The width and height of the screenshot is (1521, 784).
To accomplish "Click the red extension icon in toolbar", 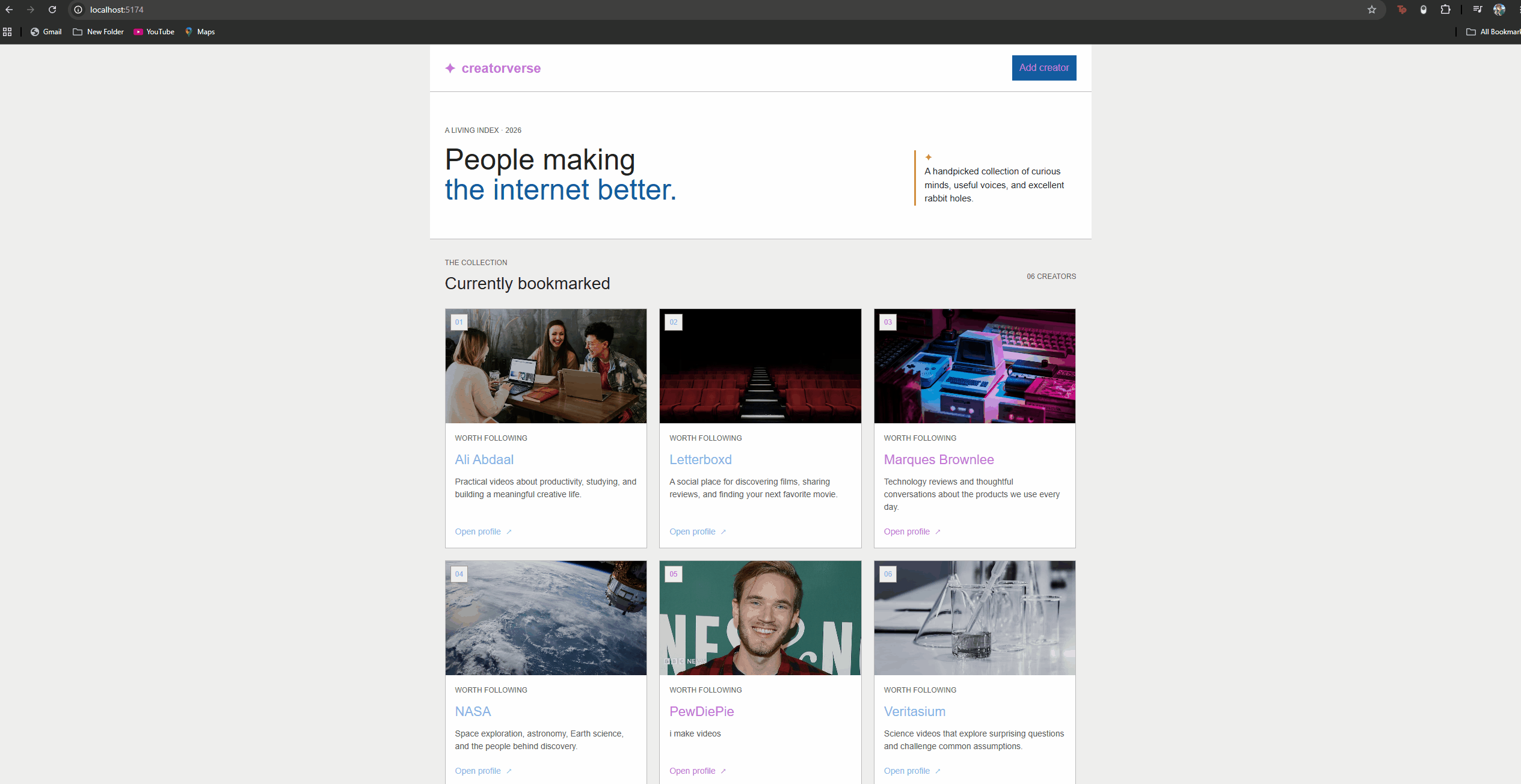I will 1402,10.
